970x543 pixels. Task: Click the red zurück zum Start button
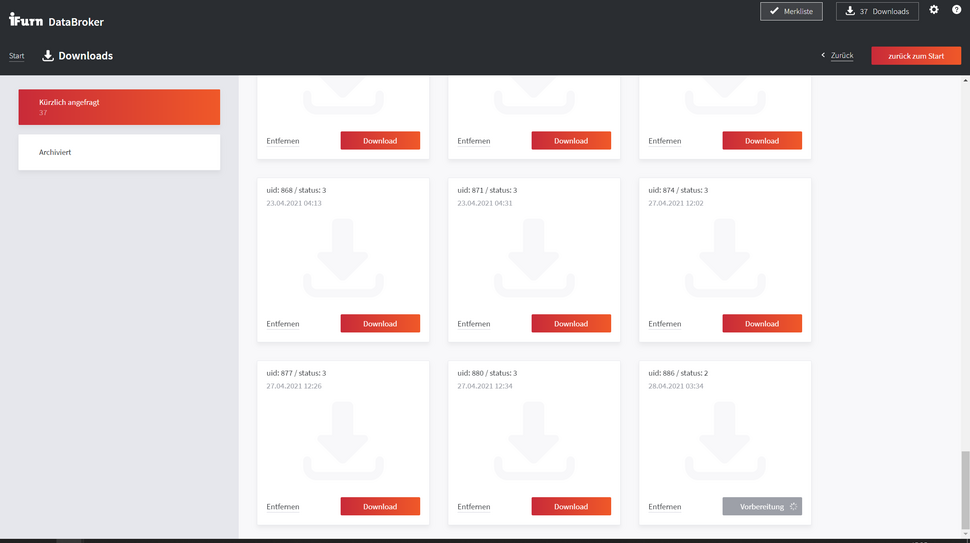(916, 56)
